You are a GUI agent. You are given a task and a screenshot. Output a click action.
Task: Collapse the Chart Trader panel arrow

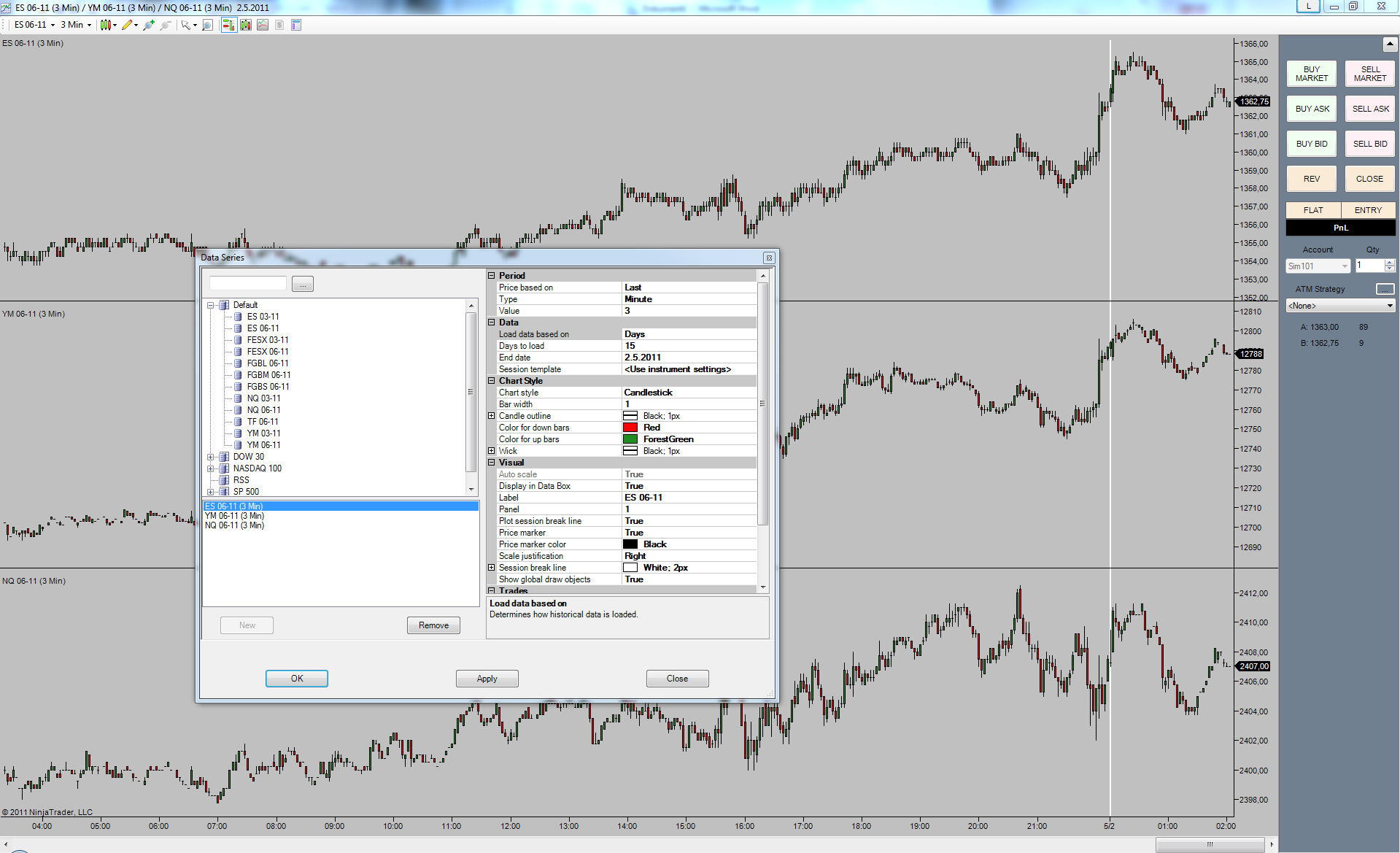(x=1389, y=45)
